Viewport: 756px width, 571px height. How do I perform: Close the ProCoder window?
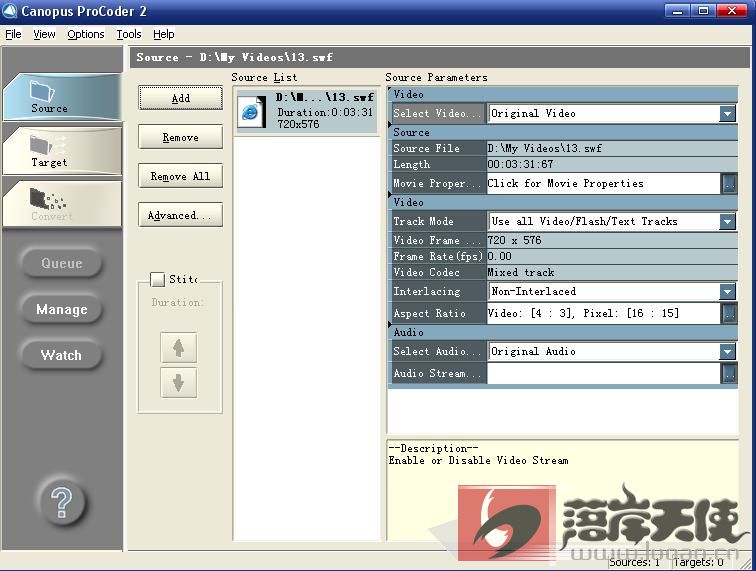(732, 11)
